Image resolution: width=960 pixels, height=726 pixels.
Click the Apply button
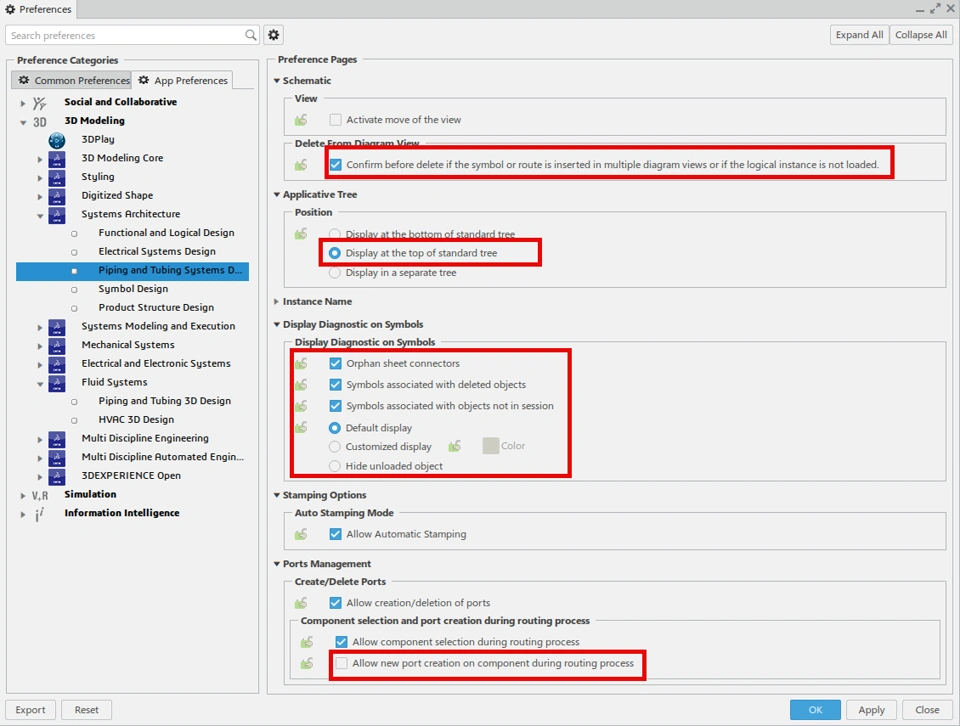pos(871,710)
